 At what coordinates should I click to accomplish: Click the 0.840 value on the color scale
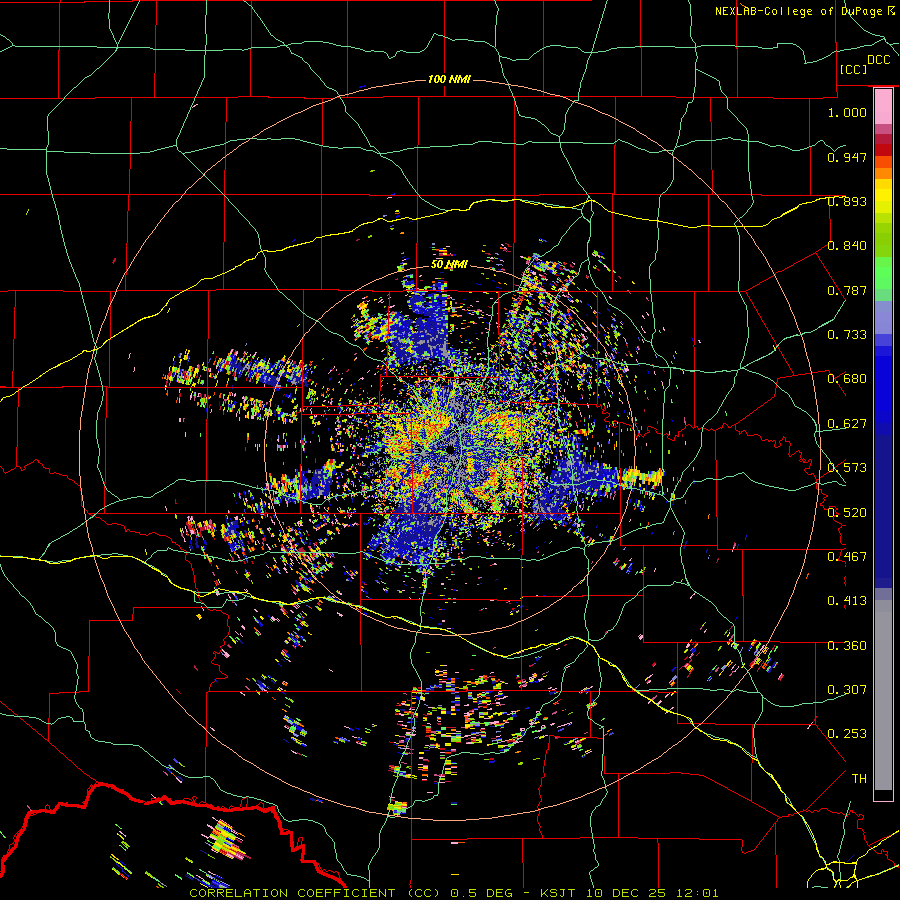847,246
